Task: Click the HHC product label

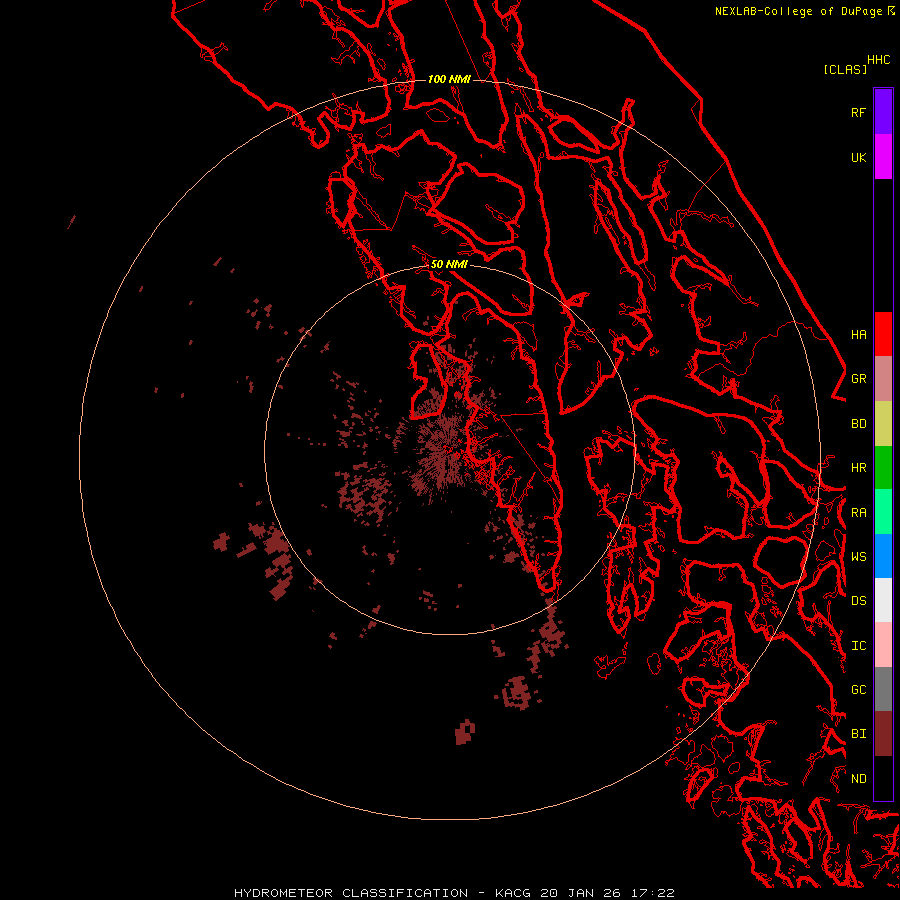Action: (878, 60)
